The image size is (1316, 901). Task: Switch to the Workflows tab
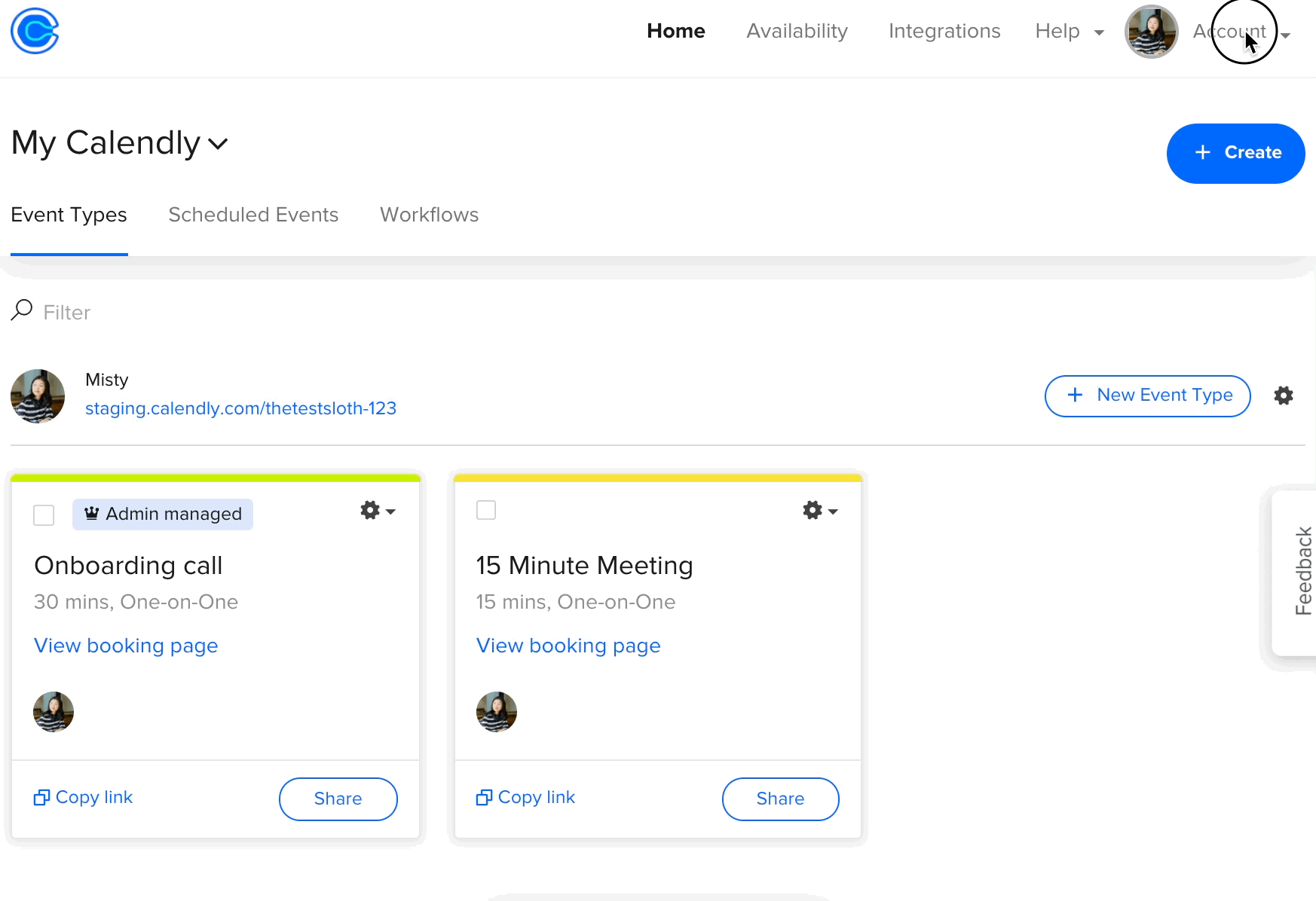coord(430,215)
